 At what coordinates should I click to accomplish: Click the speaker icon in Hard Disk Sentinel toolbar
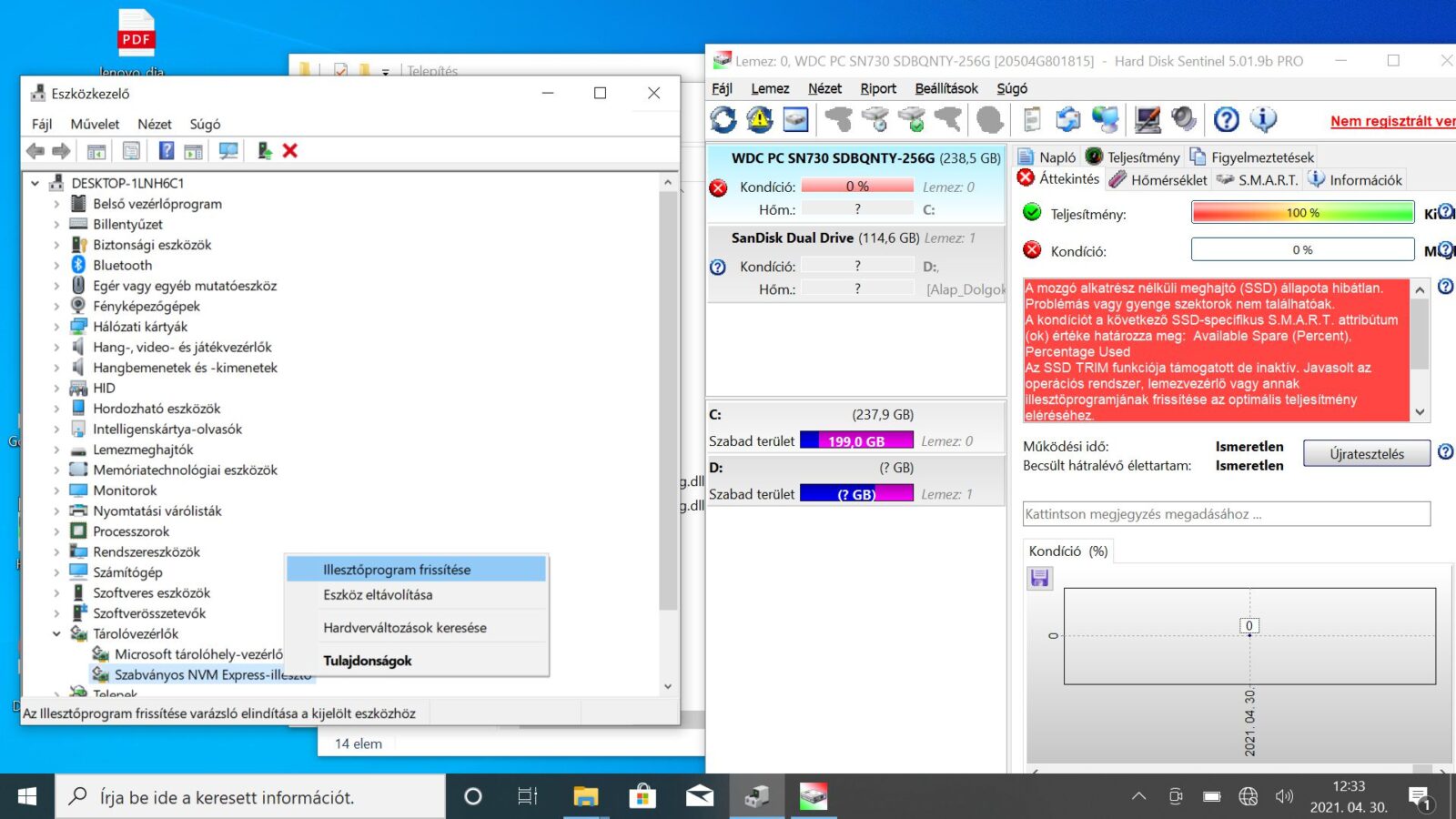pyautogui.click(x=1183, y=119)
